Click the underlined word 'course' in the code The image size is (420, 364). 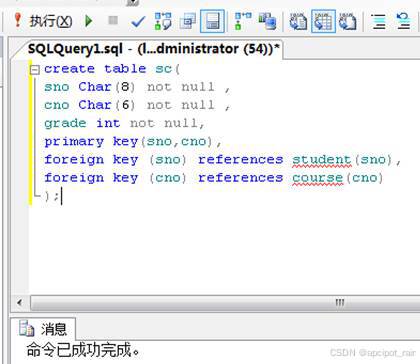coord(317,178)
